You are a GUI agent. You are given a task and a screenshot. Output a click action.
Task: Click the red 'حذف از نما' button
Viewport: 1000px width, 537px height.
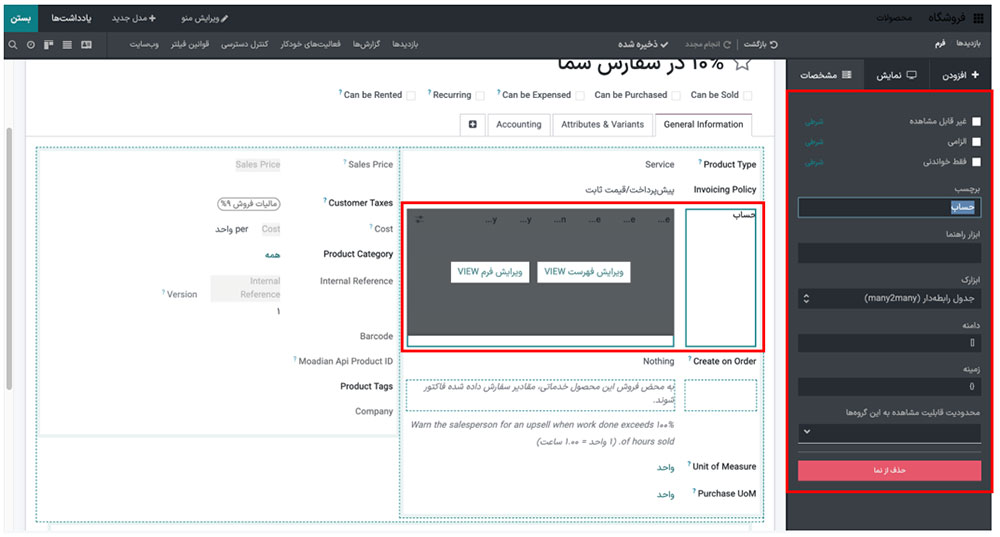[x=889, y=470]
